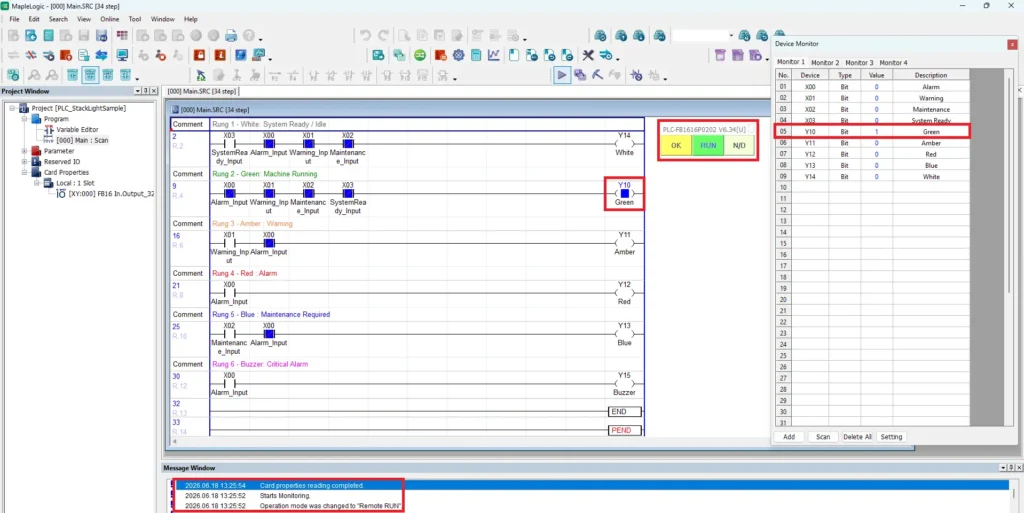This screenshot has width=1024, height=513.
Task: Click the Redo arrow icon
Action: point(383,35)
